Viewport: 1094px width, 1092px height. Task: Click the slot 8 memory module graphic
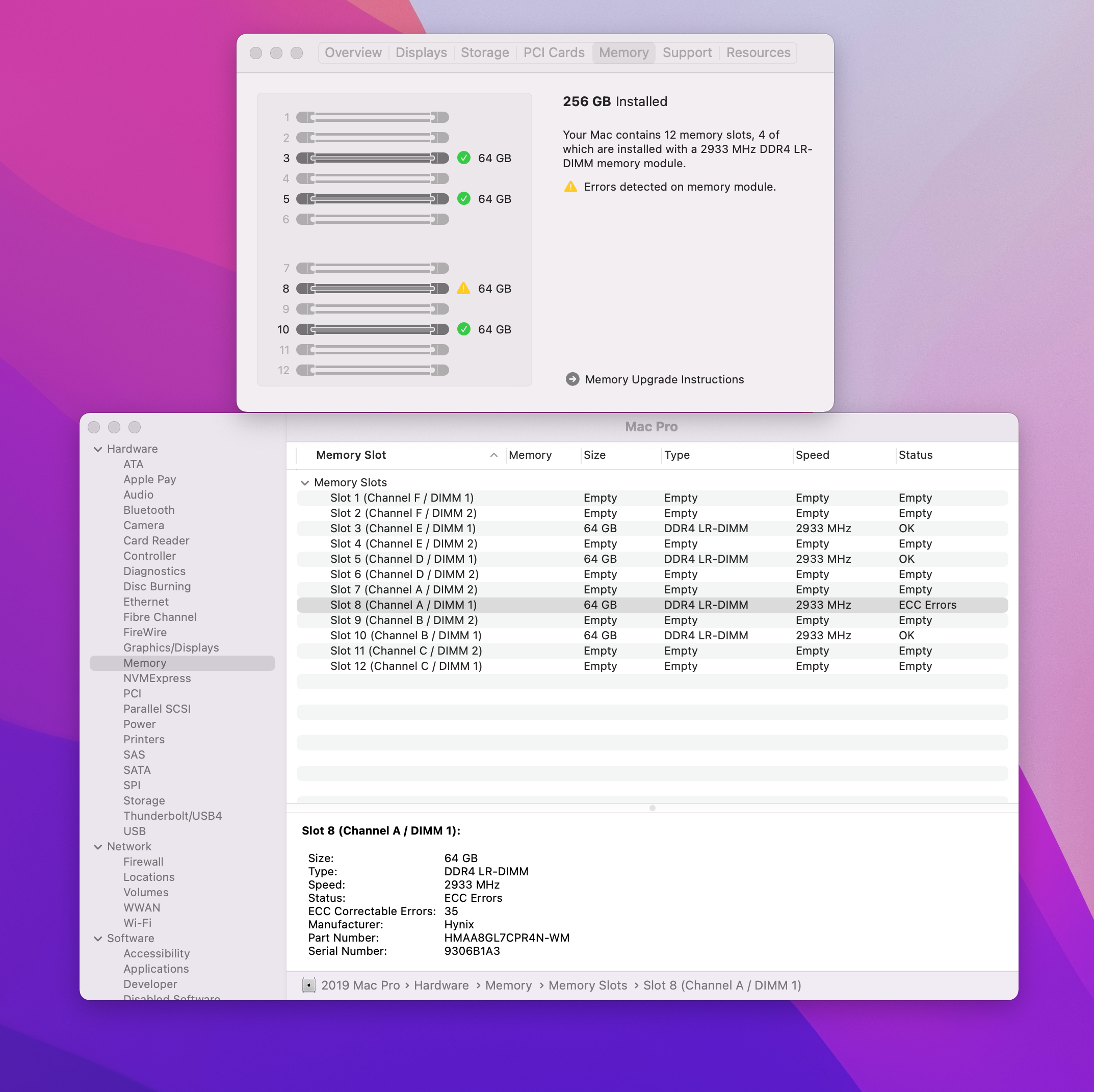[372, 288]
